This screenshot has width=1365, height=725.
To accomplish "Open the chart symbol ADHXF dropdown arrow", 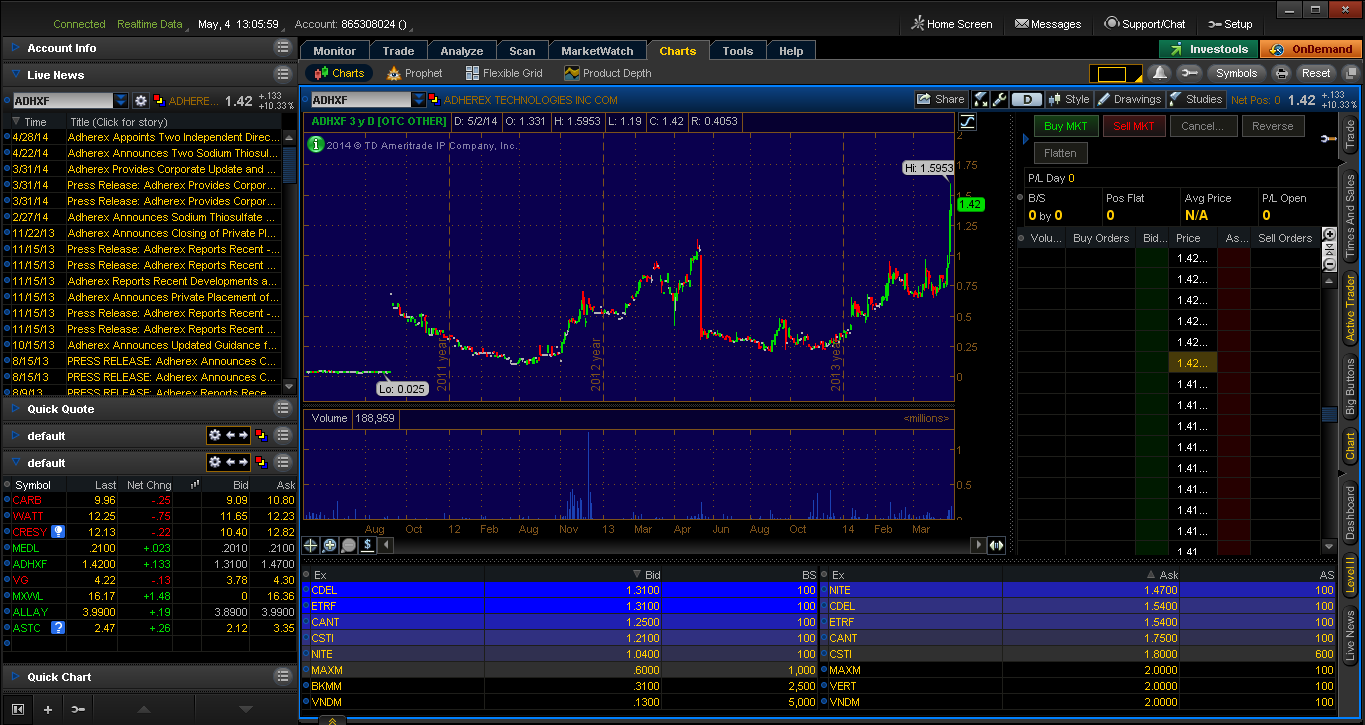I will (418, 100).
